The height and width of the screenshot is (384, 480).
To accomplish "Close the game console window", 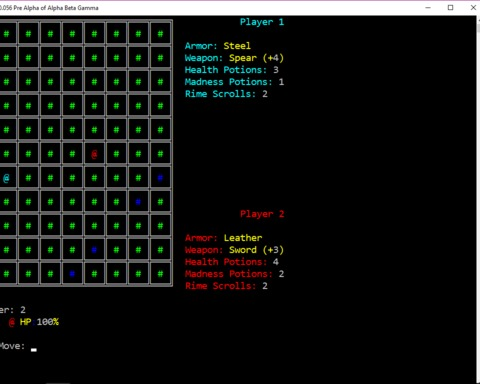I will pyautogui.click(x=473, y=7).
